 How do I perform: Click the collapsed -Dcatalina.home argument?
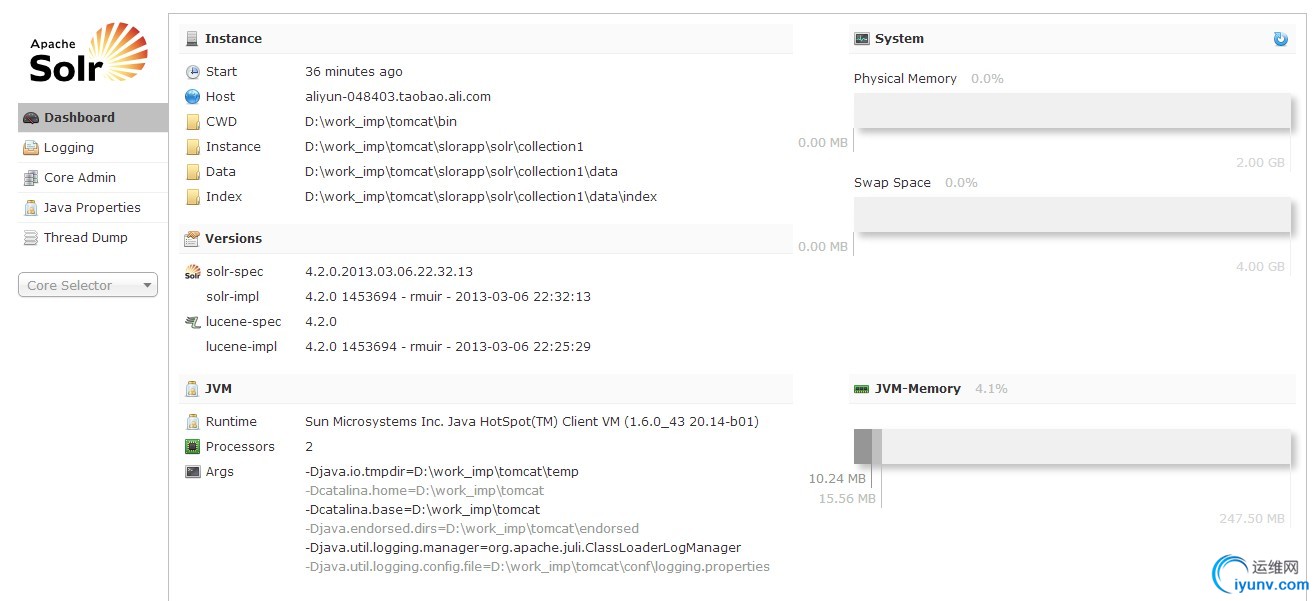tap(424, 491)
